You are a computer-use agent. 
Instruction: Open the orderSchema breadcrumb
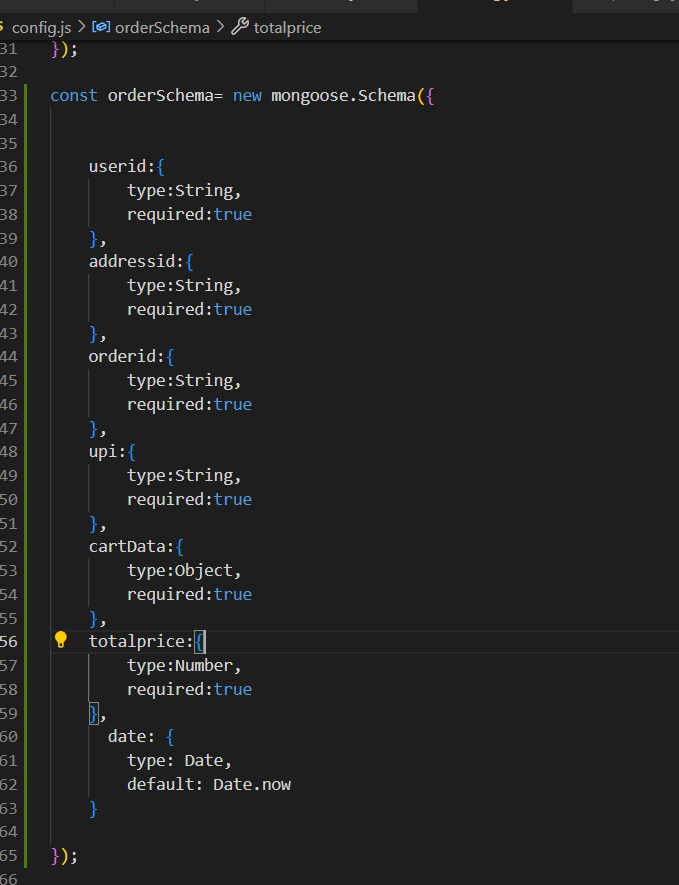pyautogui.click(x=162, y=28)
